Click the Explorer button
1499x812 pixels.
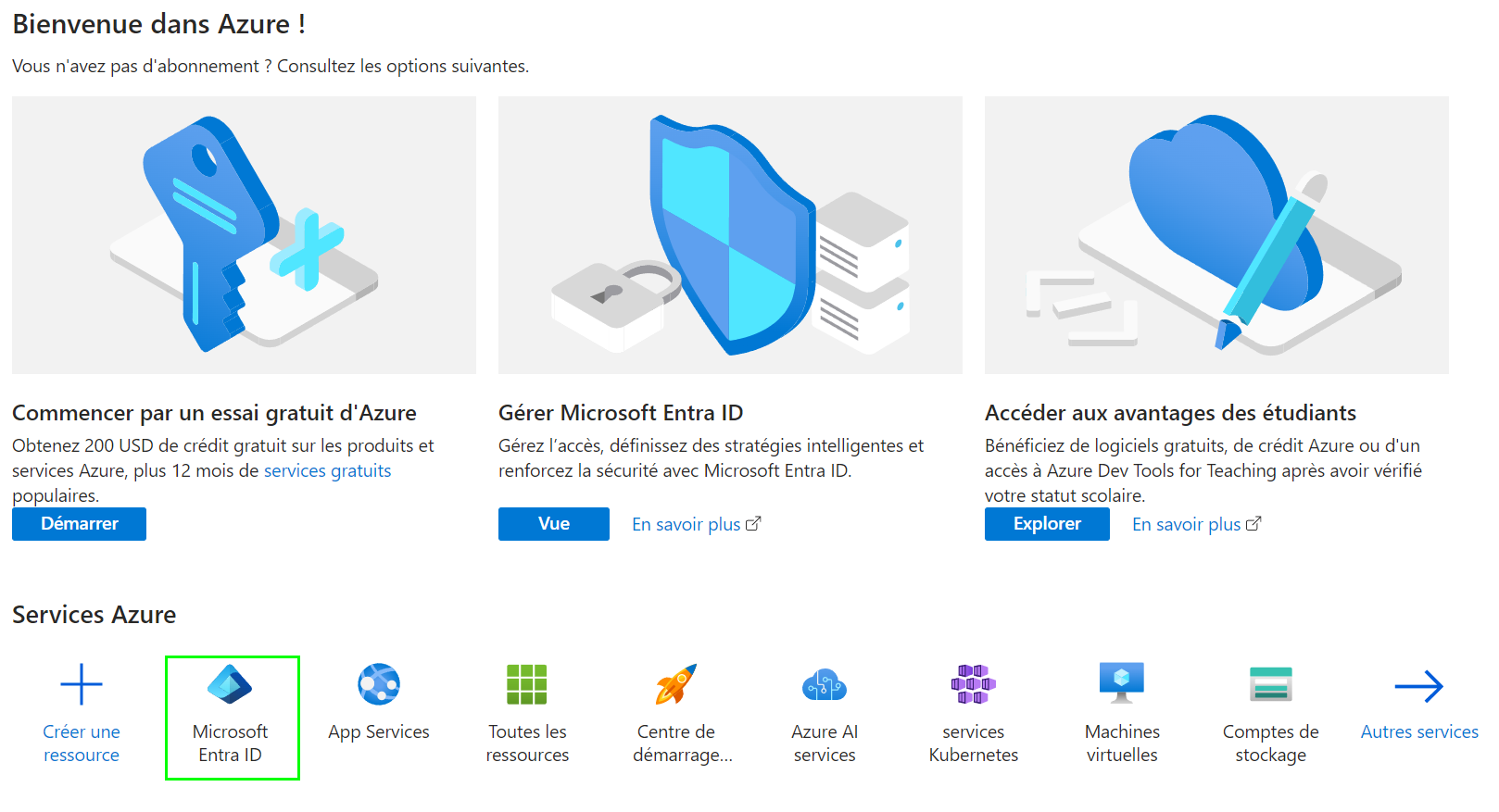click(x=1047, y=524)
